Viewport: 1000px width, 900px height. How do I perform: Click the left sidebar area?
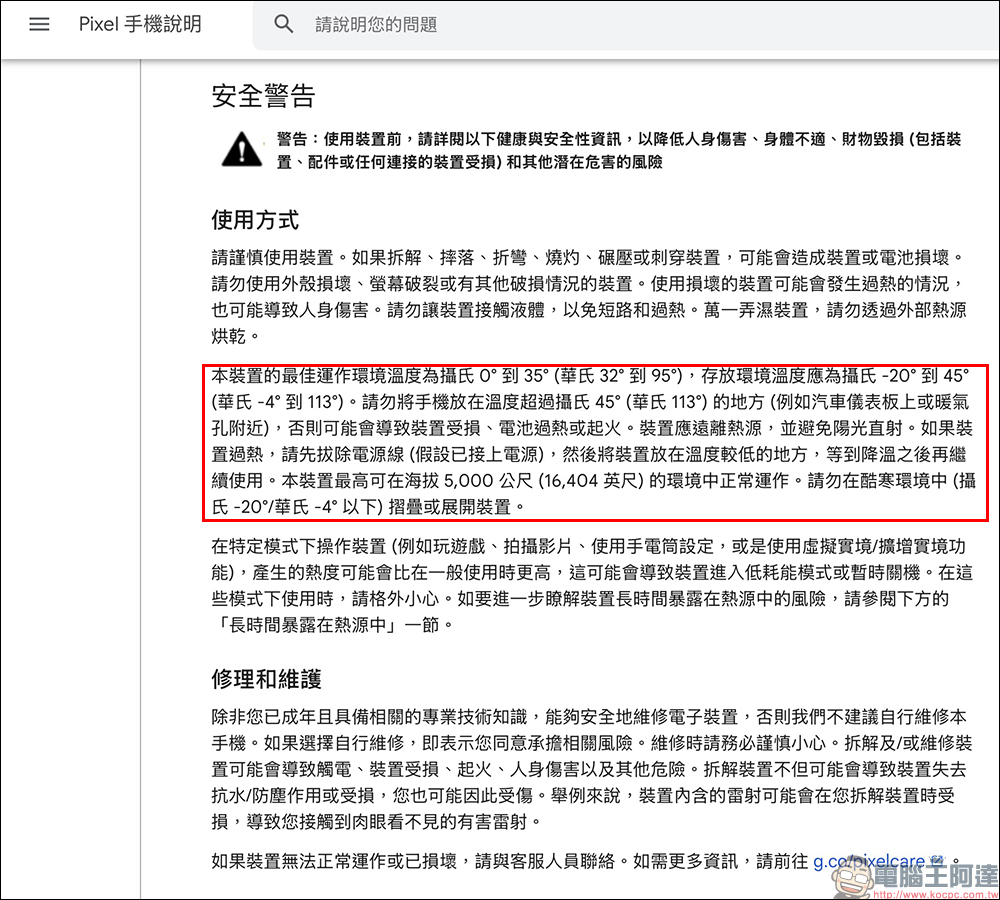[70, 450]
